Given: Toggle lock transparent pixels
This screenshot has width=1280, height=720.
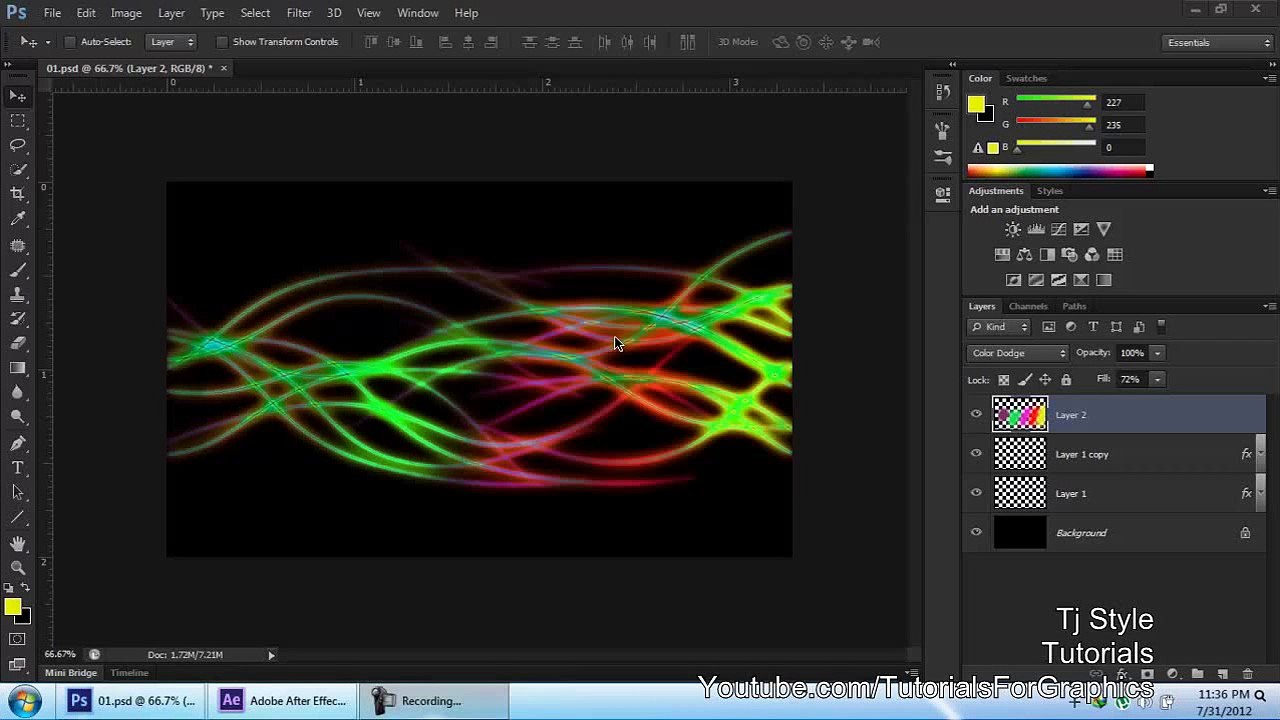Looking at the screenshot, I should click(1004, 380).
